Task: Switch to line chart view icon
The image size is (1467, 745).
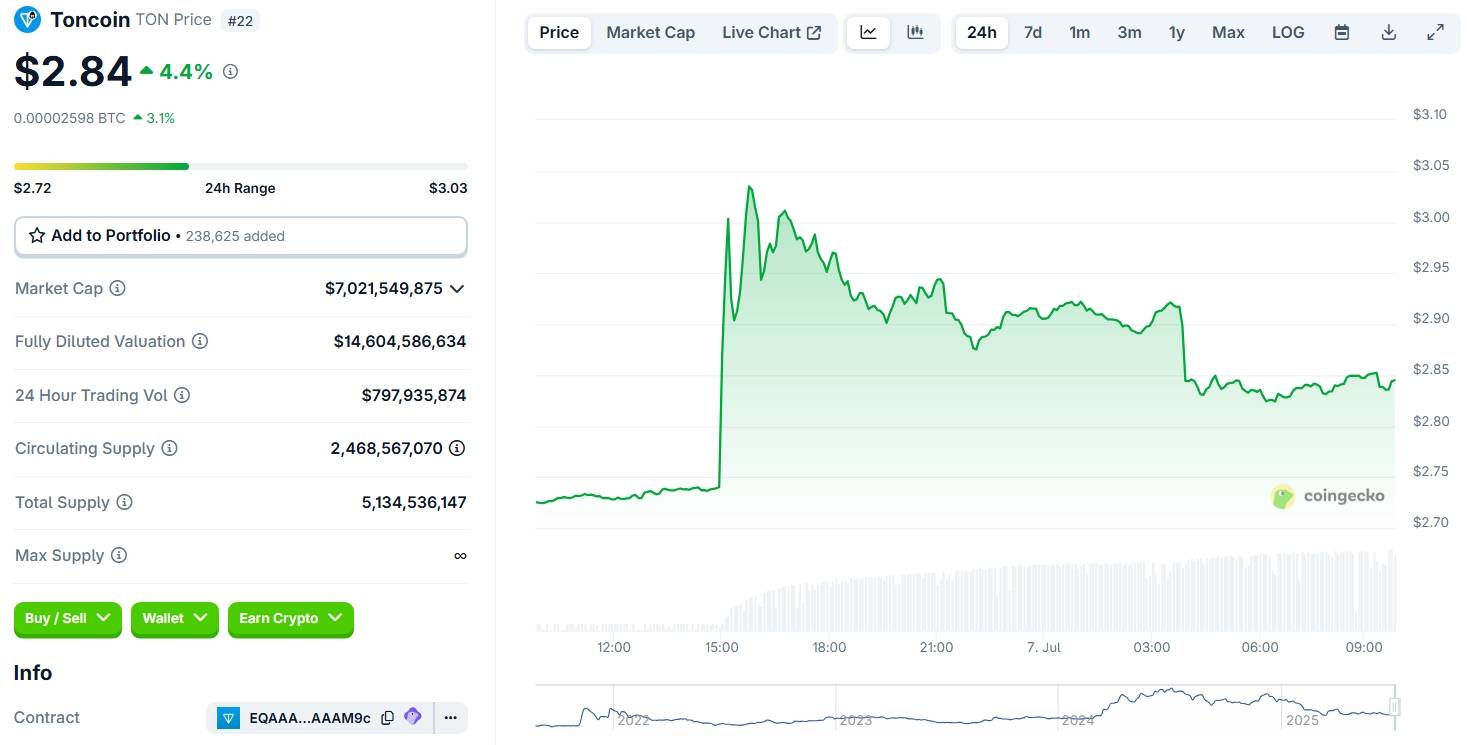Action: [x=868, y=32]
